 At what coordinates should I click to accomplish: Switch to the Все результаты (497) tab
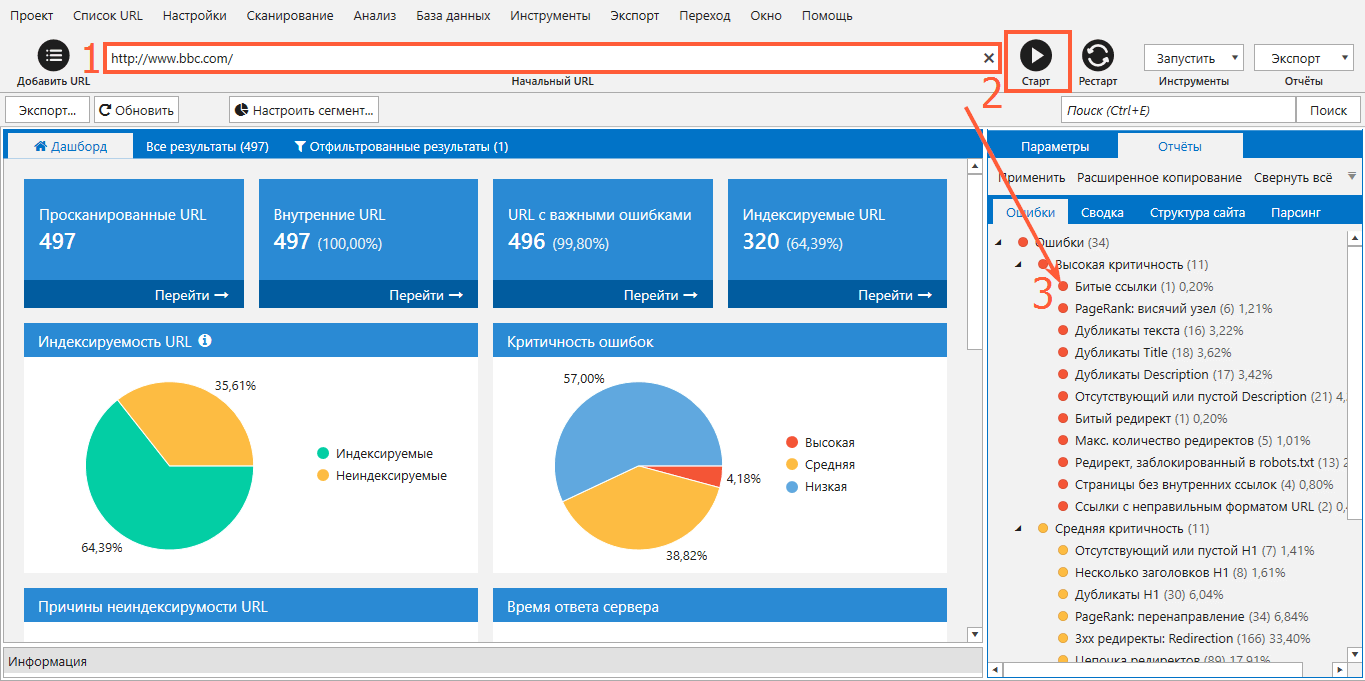207,146
